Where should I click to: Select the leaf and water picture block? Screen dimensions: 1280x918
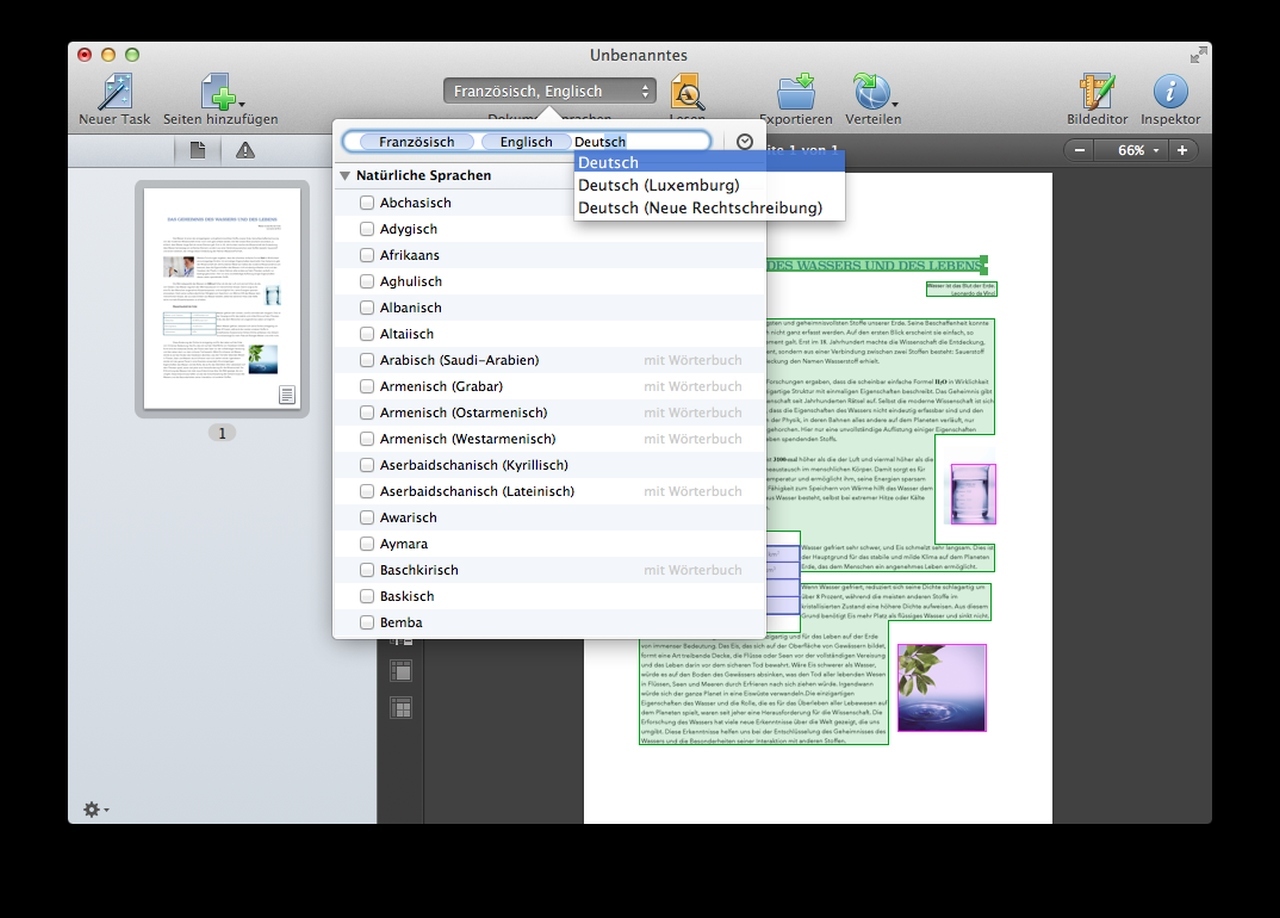[941, 688]
